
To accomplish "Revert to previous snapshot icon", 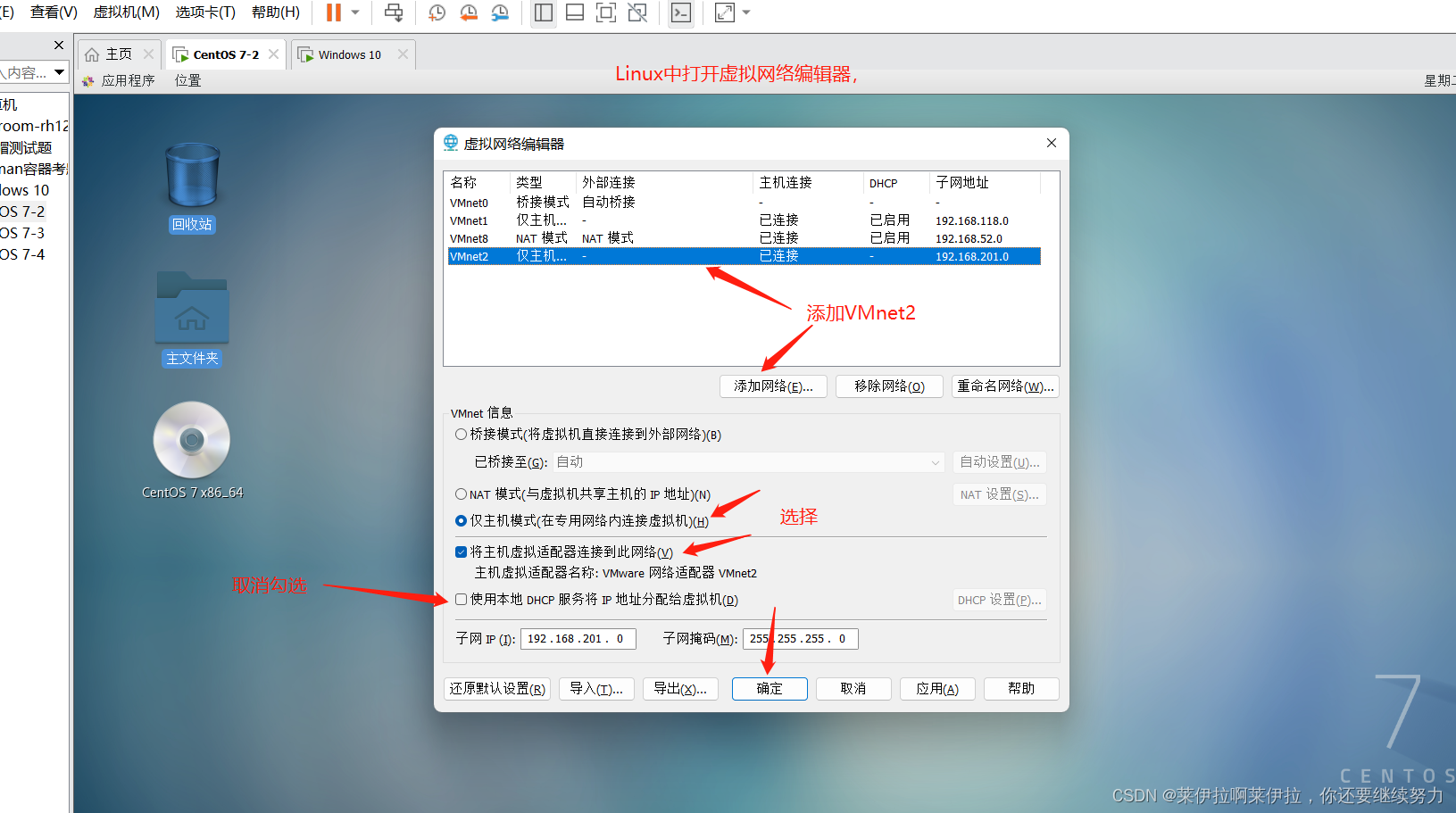I will (x=468, y=12).
